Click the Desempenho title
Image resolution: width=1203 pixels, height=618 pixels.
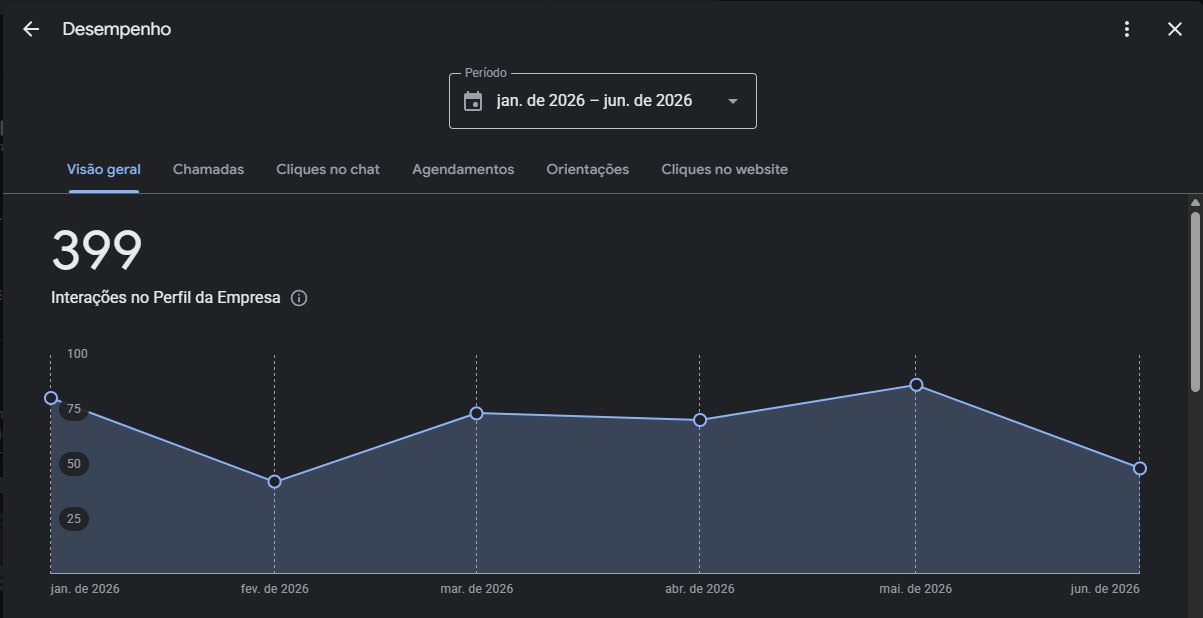117,29
